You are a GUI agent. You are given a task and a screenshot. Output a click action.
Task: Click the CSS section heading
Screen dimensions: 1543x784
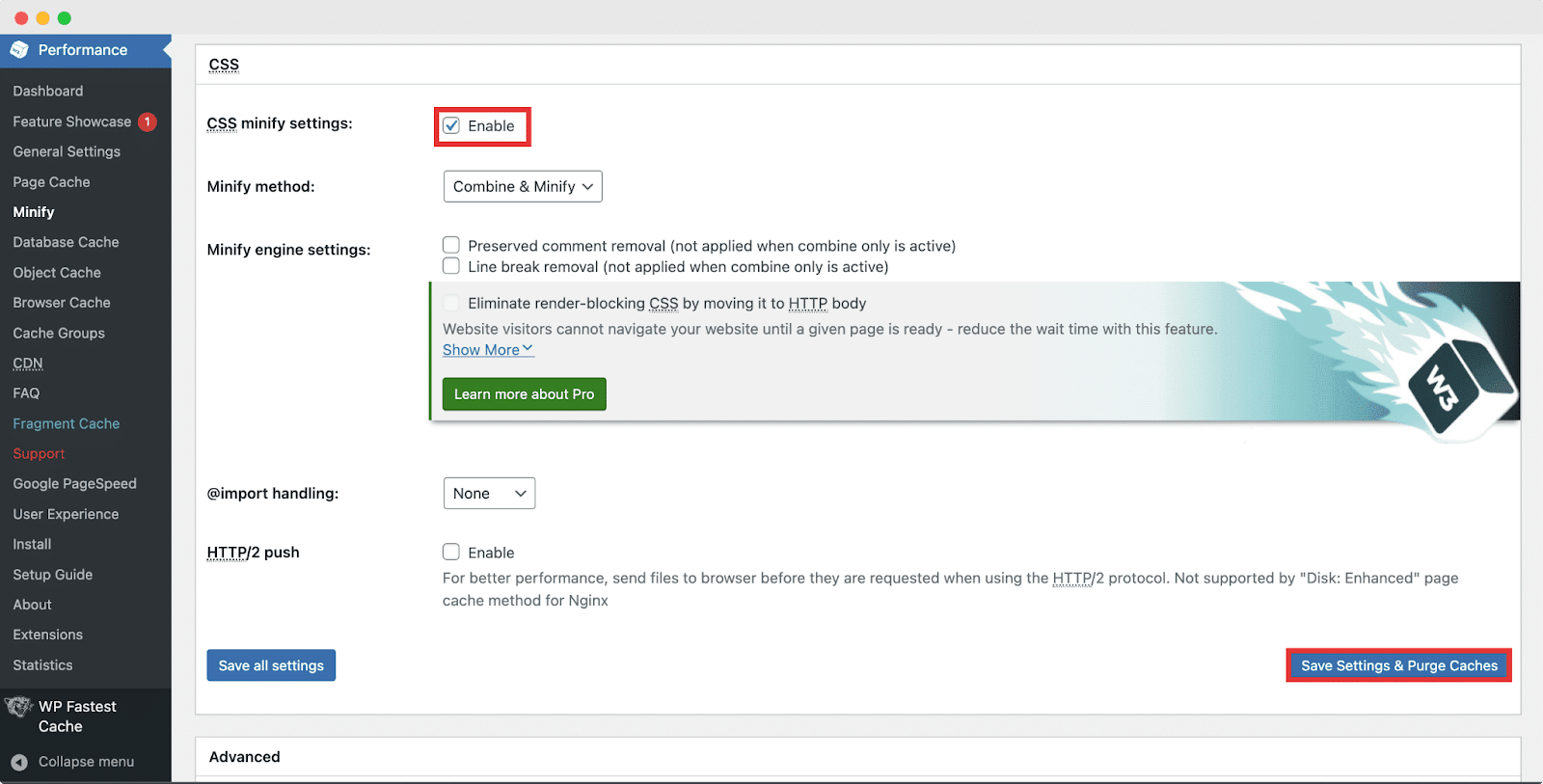(224, 65)
